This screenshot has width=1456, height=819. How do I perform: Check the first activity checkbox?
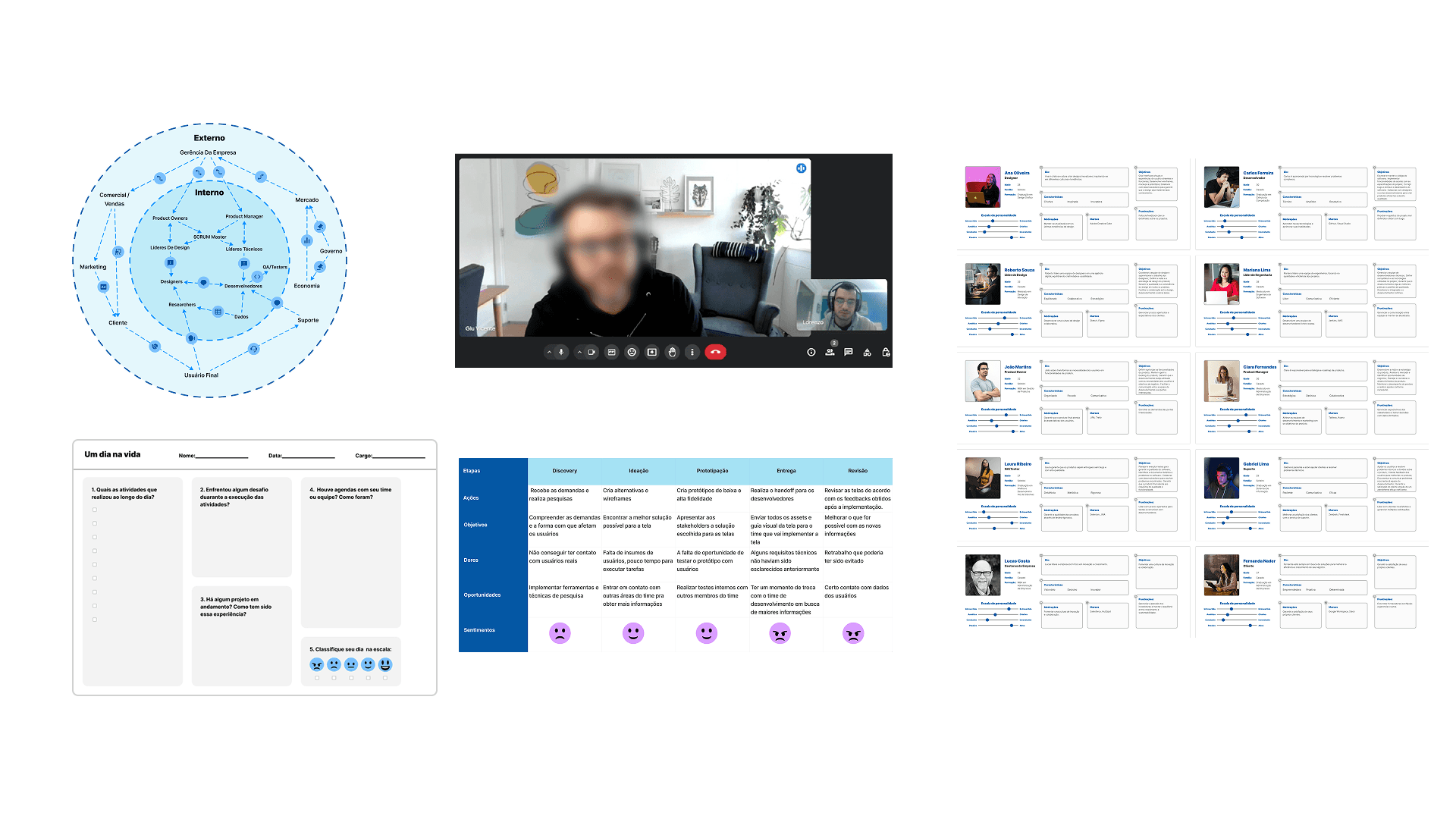[x=95, y=510]
